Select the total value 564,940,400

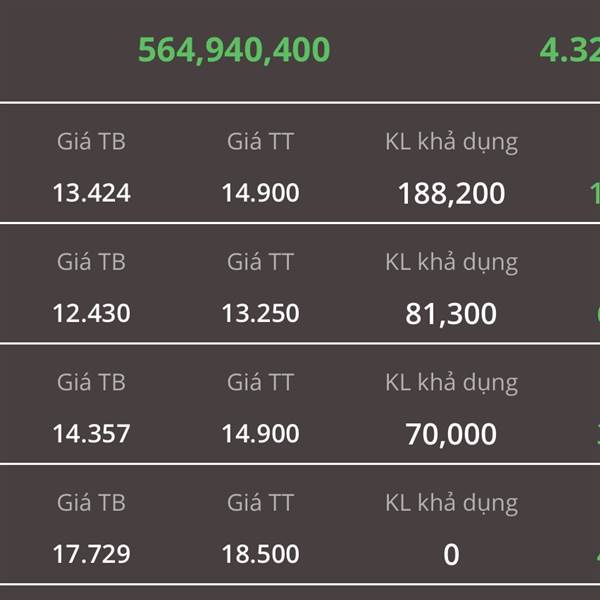point(234,50)
